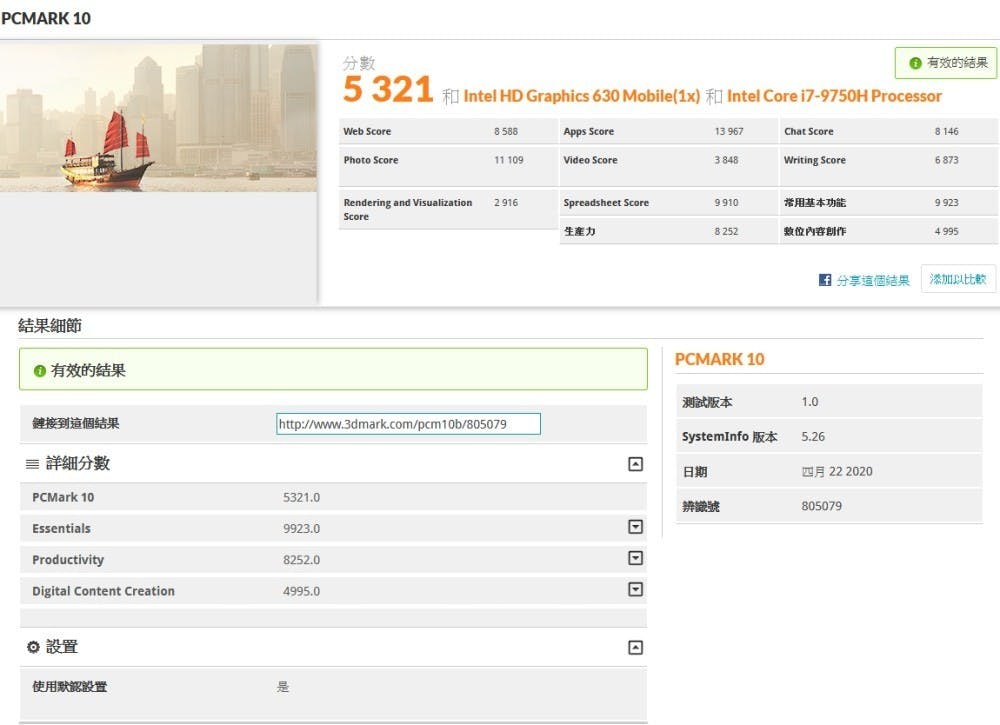Viewport: 1000px width, 725px height.
Task: Open Intel Core i7-9750H Processor link
Action: [x=834, y=96]
